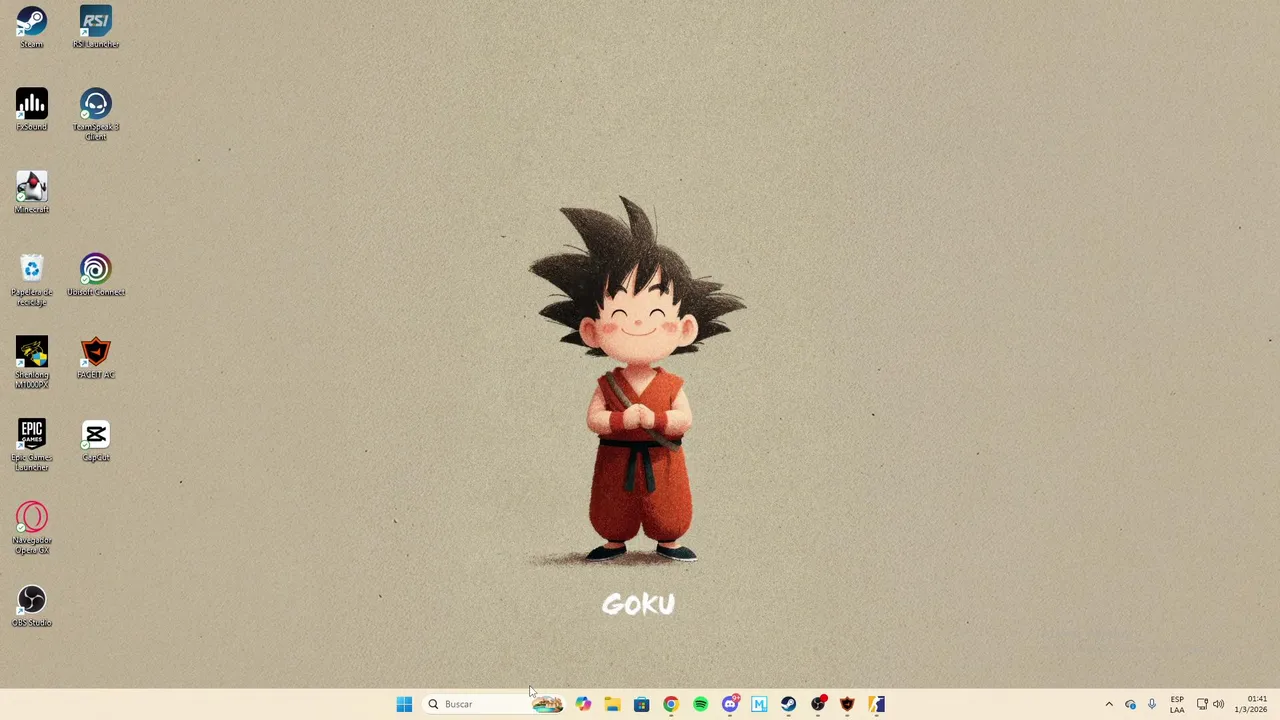
Task: Open the network status tray icon
Action: pos(1202,704)
